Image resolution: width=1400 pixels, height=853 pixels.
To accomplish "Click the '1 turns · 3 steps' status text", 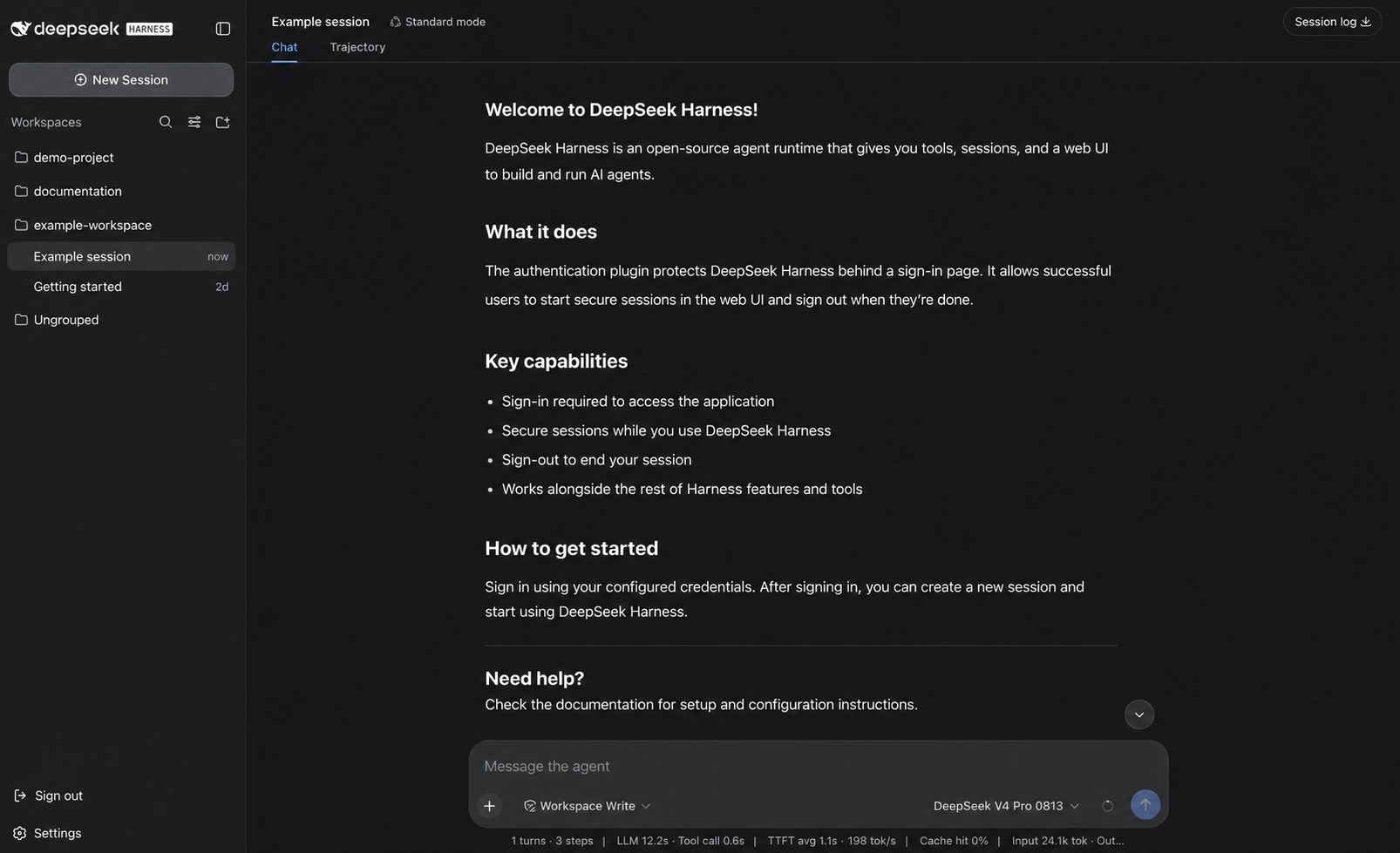I will (552, 841).
